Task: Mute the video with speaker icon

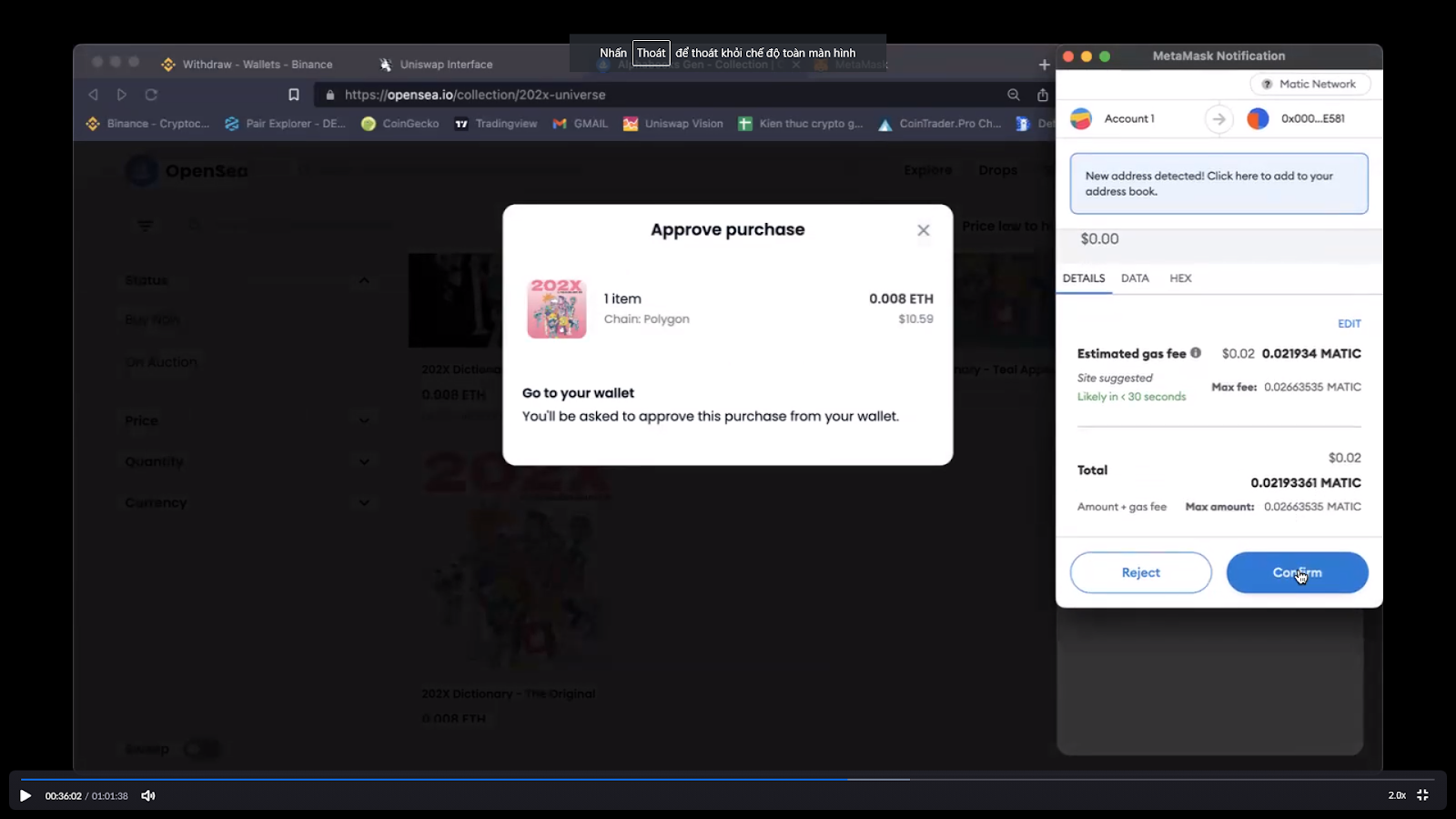Action: pos(148,795)
